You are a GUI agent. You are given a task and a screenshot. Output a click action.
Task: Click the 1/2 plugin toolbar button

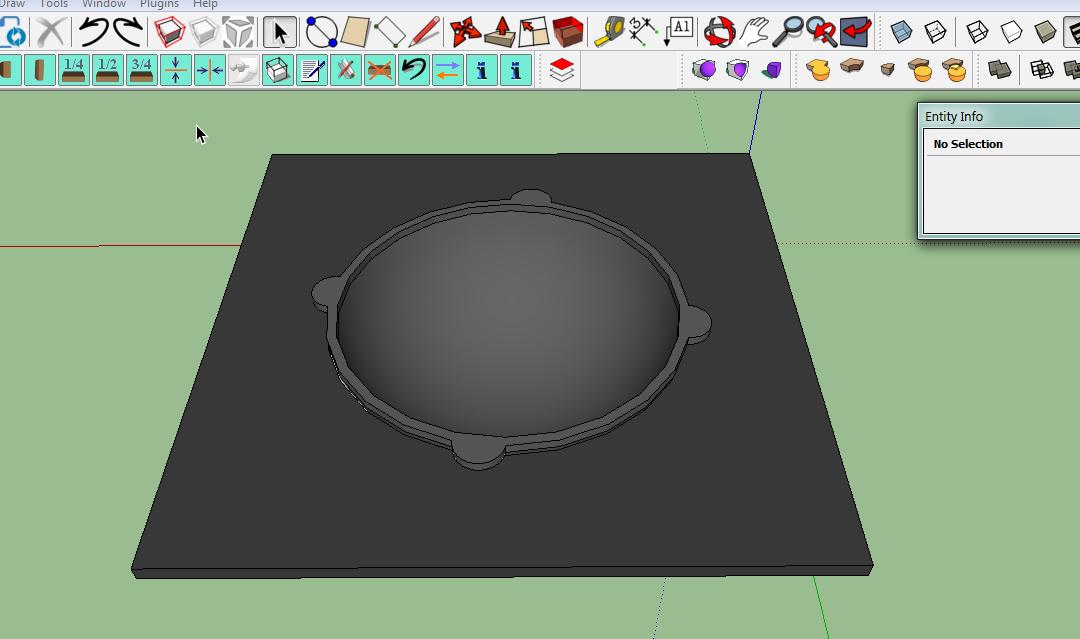[x=108, y=70]
